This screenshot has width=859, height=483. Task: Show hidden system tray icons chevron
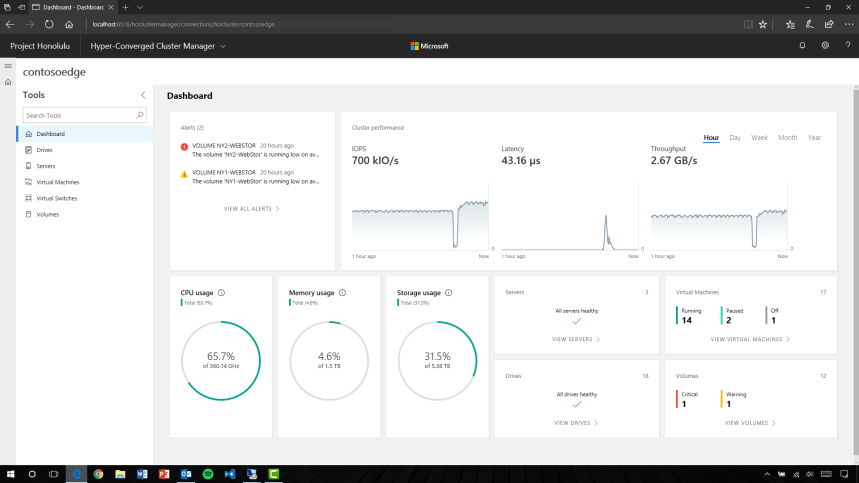pyautogui.click(x=767, y=474)
